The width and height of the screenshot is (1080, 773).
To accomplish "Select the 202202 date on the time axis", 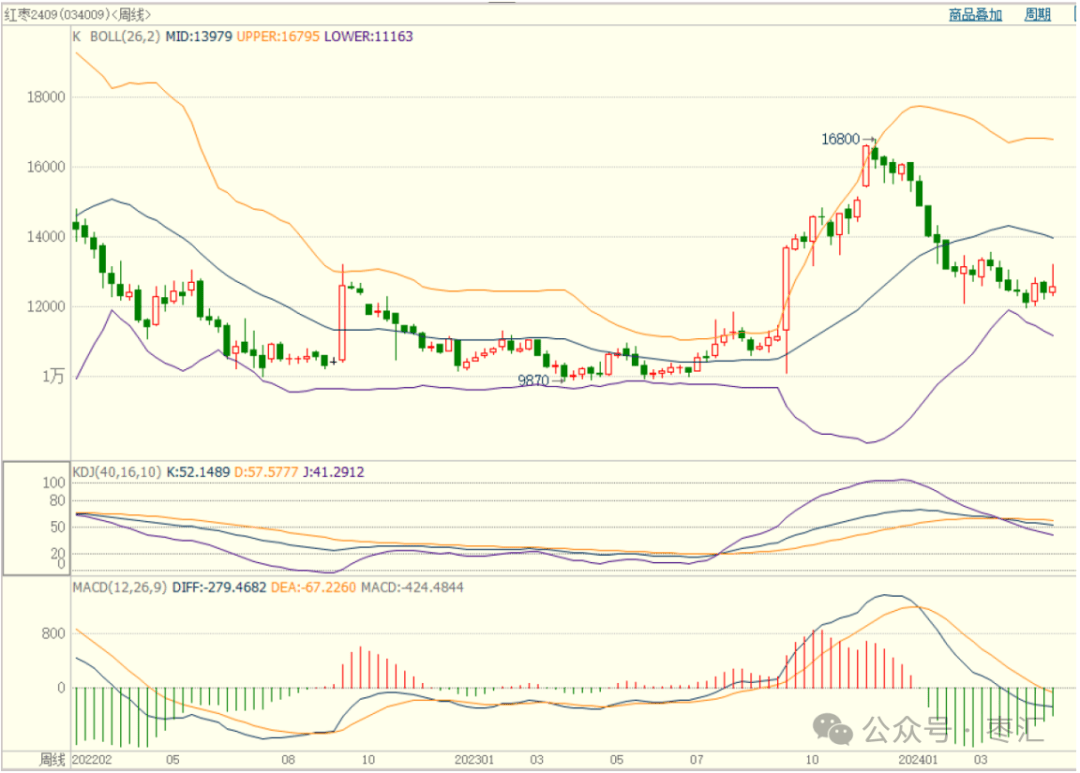I will tap(93, 760).
